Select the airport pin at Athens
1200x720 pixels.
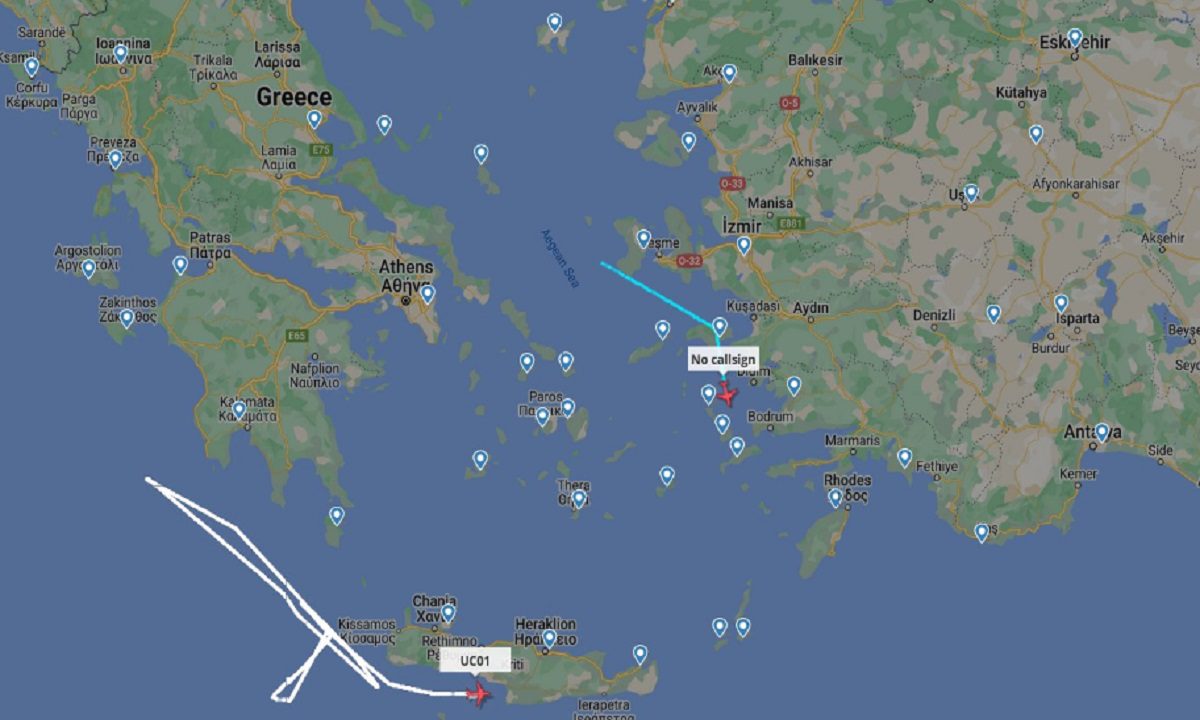tap(428, 294)
